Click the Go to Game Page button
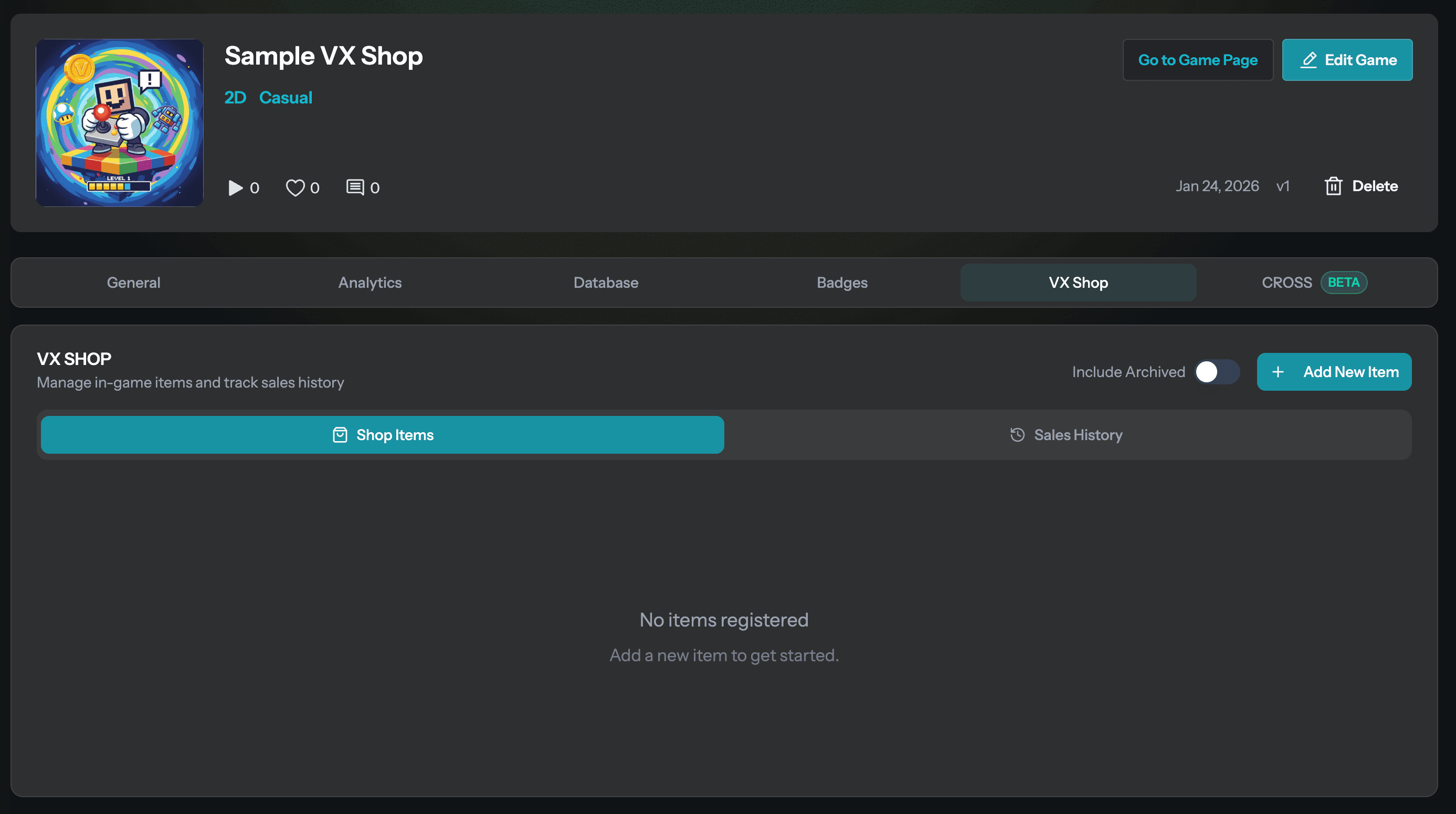Image resolution: width=1456 pixels, height=814 pixels. pos(1198,59)
